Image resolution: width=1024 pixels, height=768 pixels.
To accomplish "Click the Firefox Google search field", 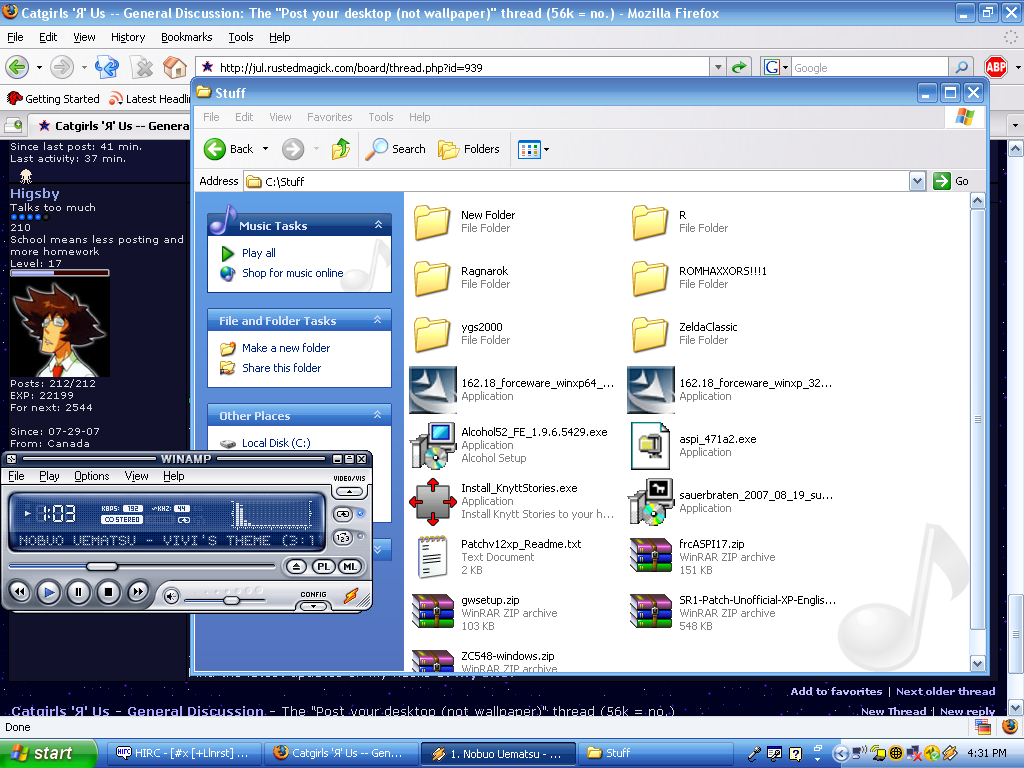I will [x=868, y=67].
